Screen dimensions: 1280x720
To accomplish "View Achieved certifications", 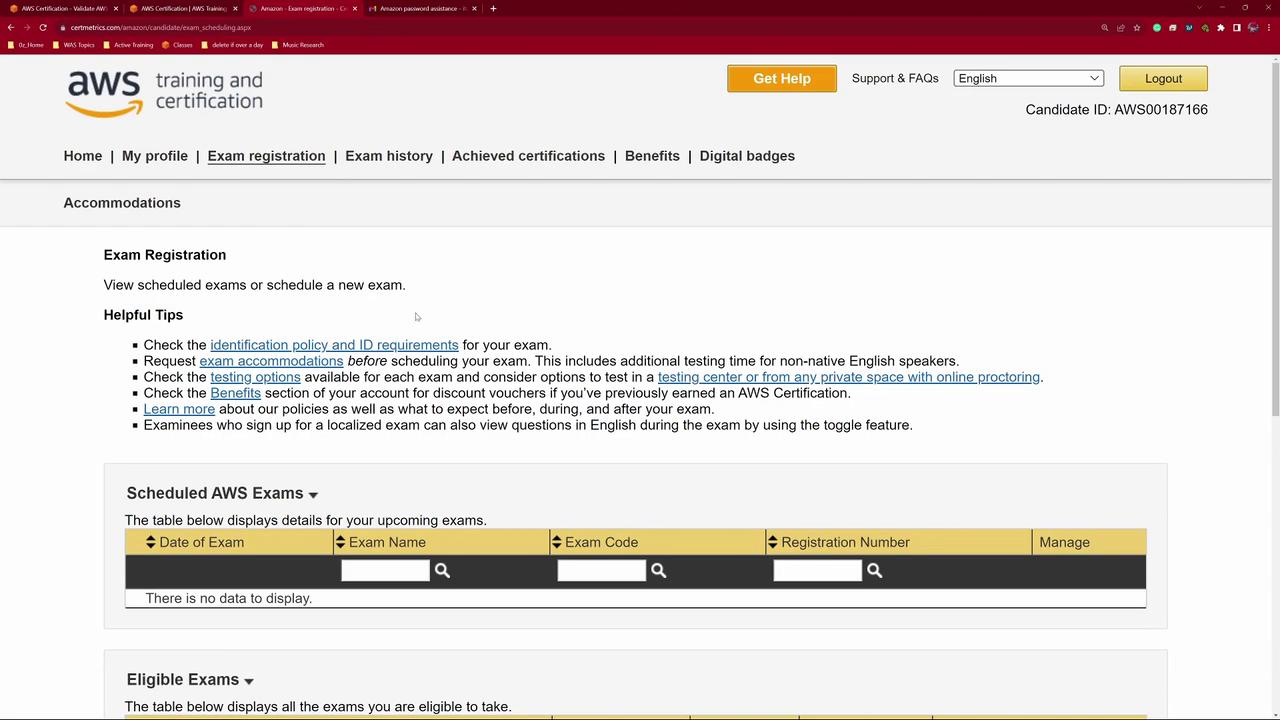I will coord(528,156).
